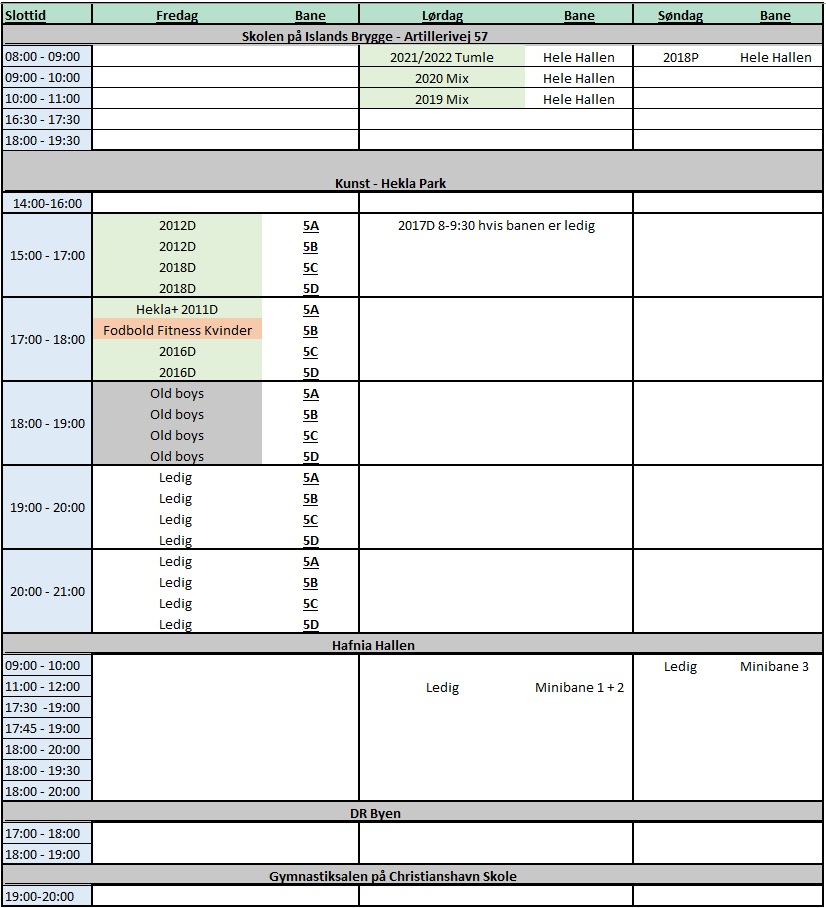Click Ledig beside Minibane 3
Screen dimensions: 826x908
click(680, 667)
